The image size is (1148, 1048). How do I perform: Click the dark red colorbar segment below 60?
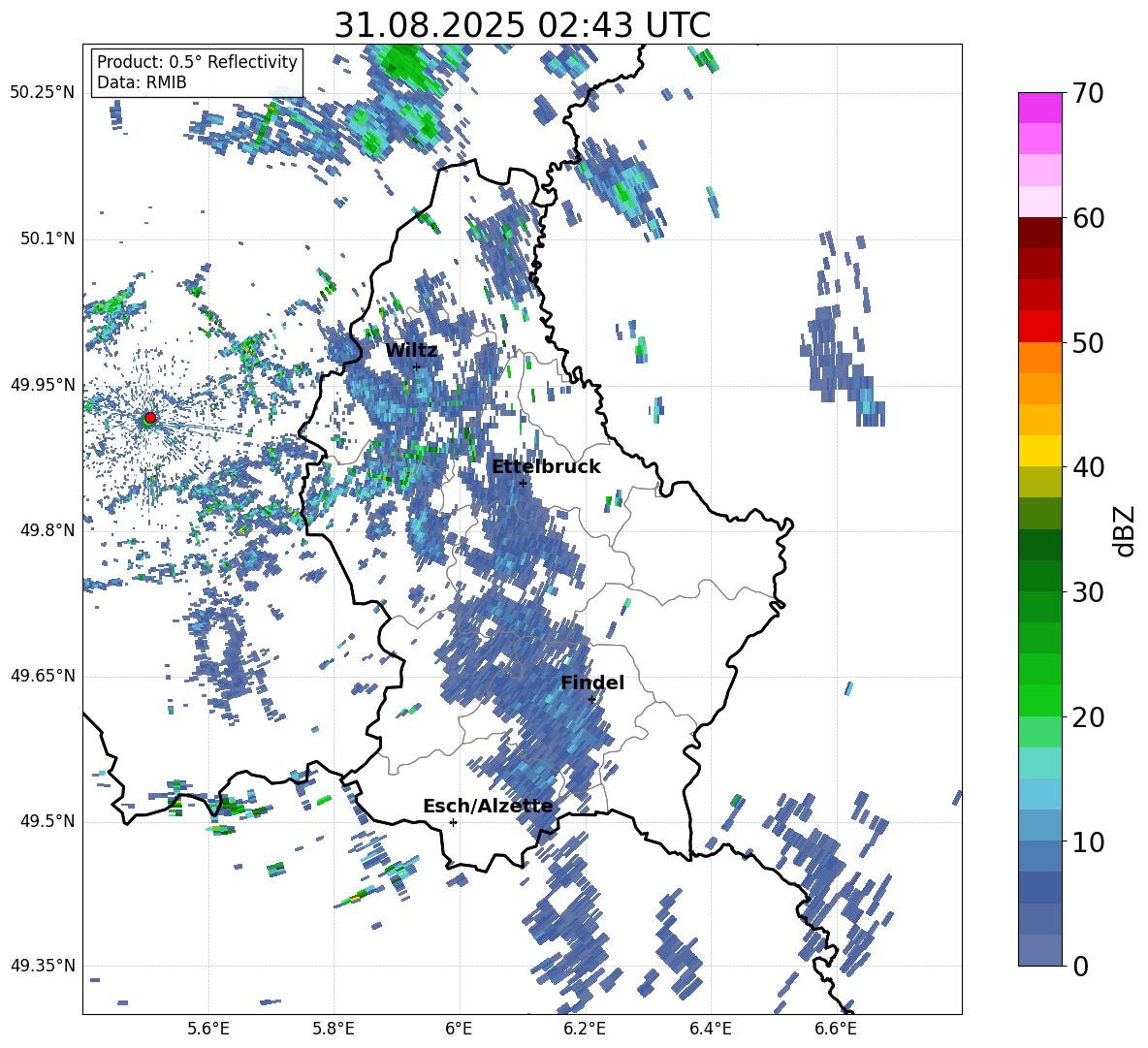point(1039,233)
